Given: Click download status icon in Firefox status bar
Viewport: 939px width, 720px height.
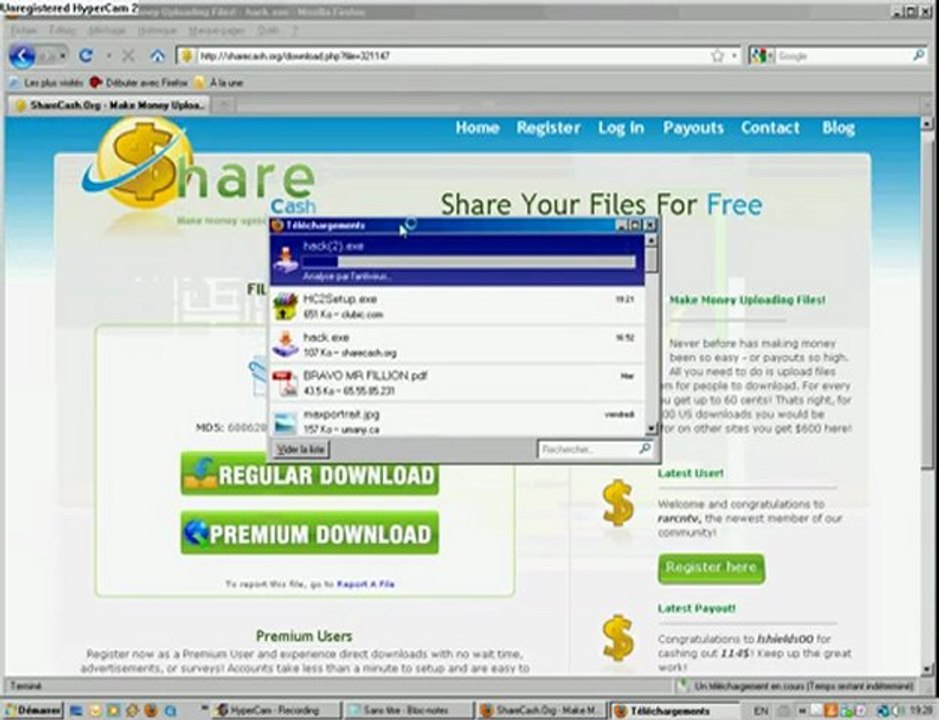Looking at the screenshot, I should click(683, 685).
